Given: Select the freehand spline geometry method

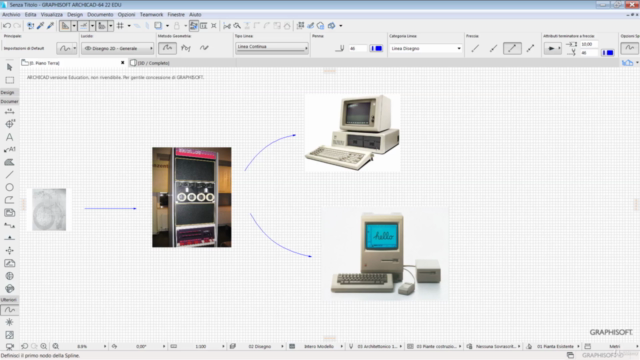Looking at the screenshot, I should point(204,48).
